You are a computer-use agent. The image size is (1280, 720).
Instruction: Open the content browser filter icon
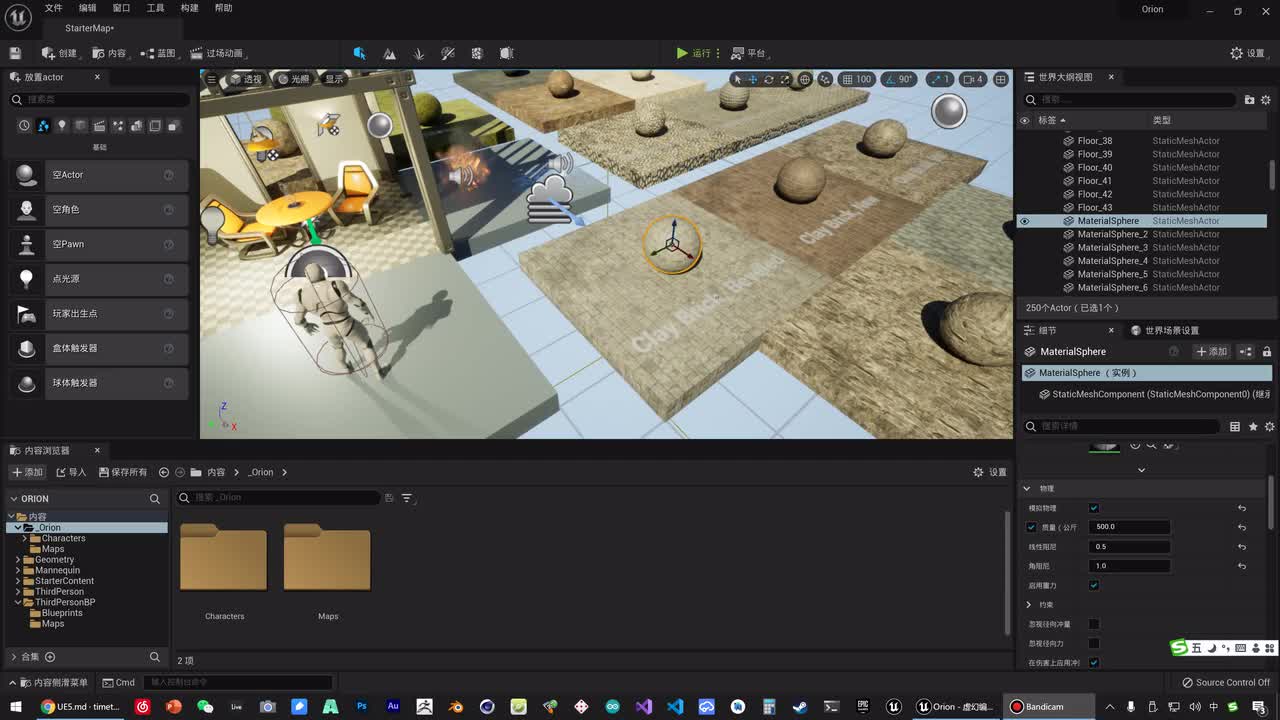(407, 498)
